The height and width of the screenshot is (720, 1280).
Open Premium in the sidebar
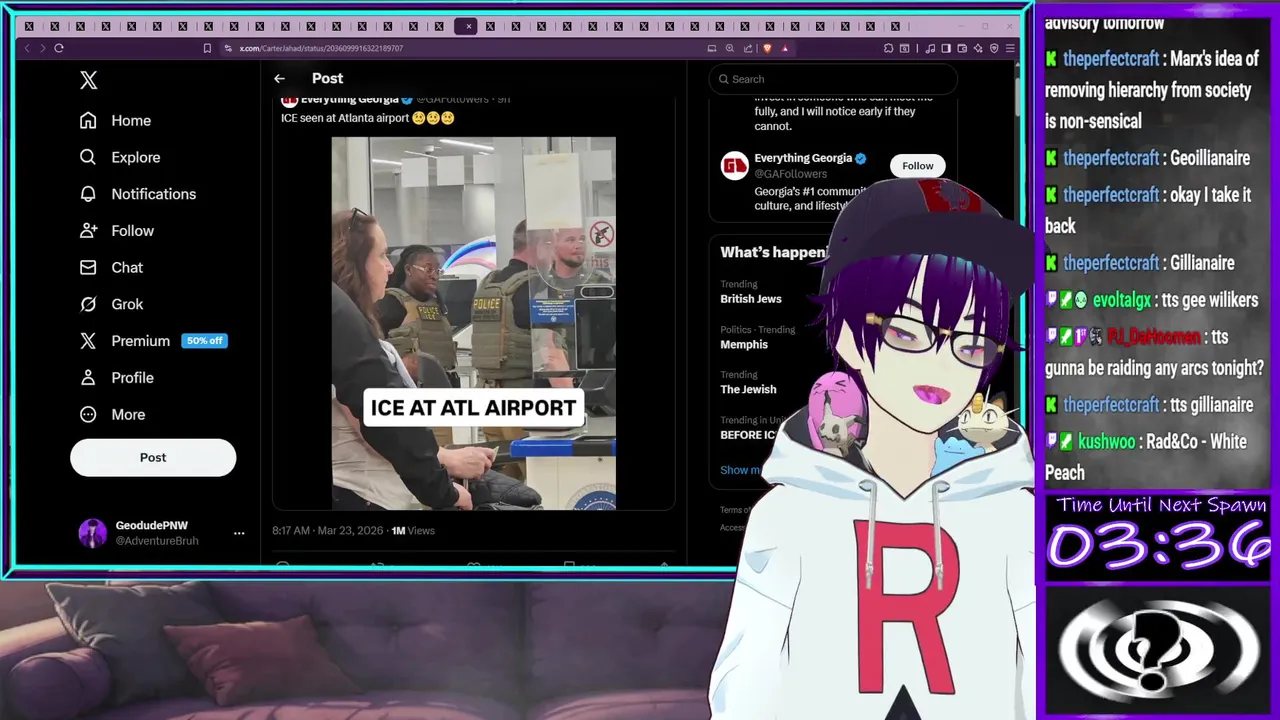click(x=125, y=341)
